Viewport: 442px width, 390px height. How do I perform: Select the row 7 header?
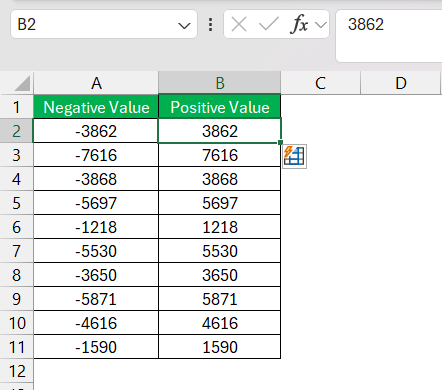click(17, 251)
